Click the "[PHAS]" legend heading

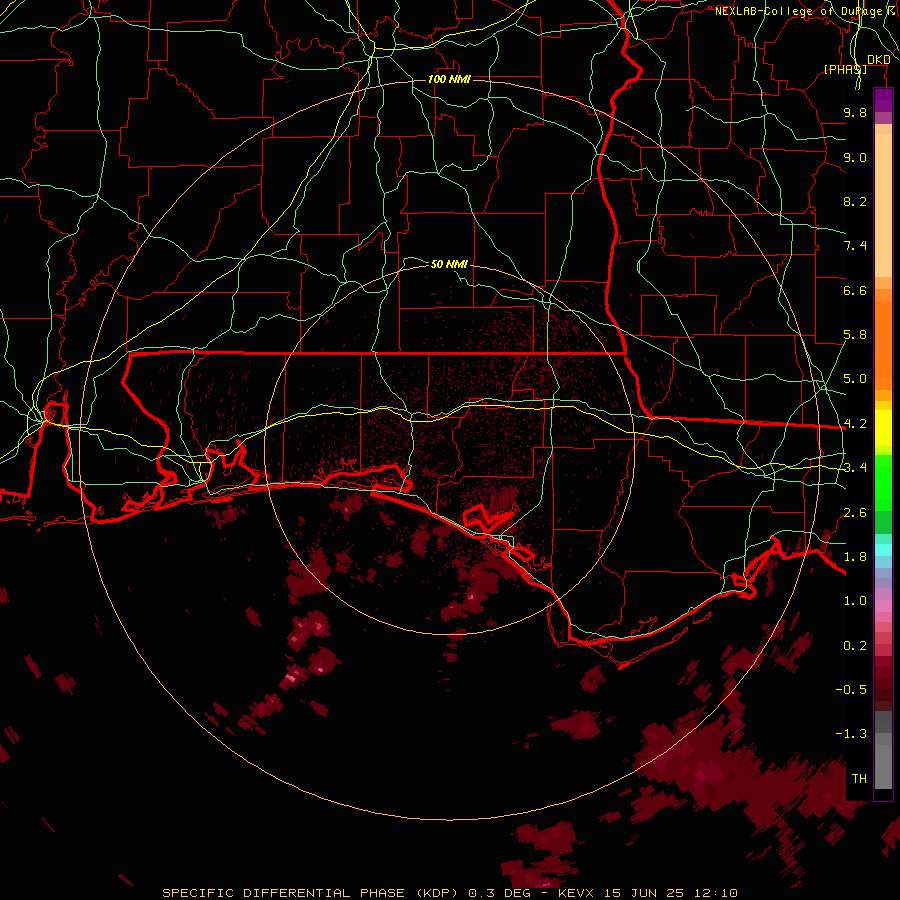click(845, 69)
